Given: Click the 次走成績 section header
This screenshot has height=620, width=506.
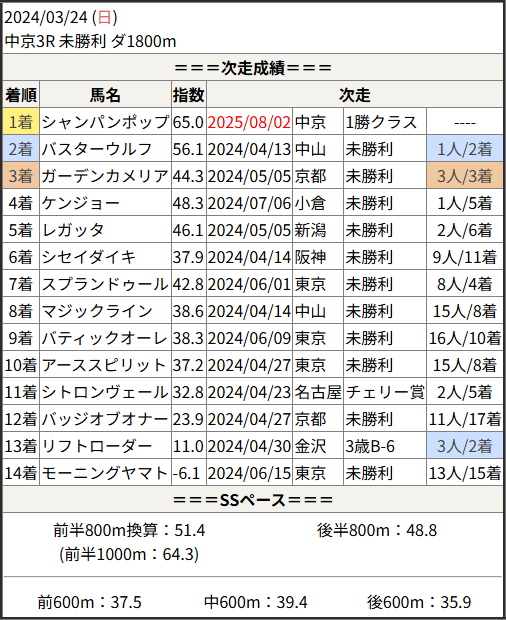Looking at the screenshot, I should (x=253, y=68).
